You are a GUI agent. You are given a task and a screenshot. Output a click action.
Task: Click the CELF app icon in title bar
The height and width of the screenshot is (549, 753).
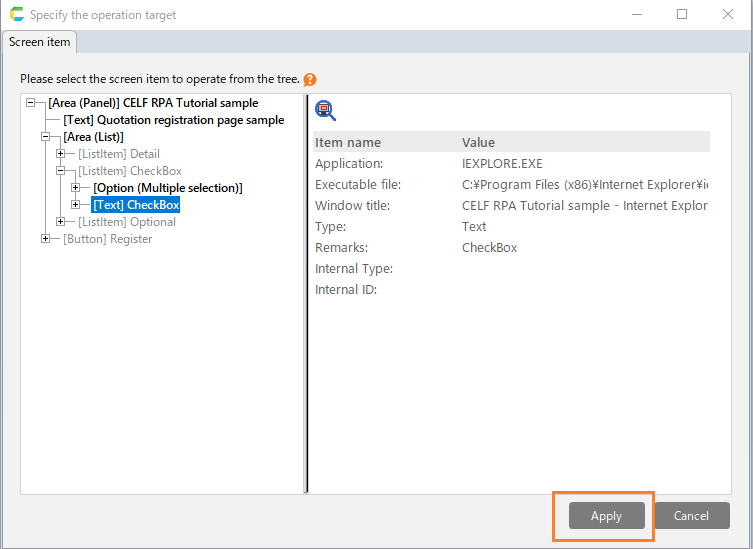coord(15,15)
